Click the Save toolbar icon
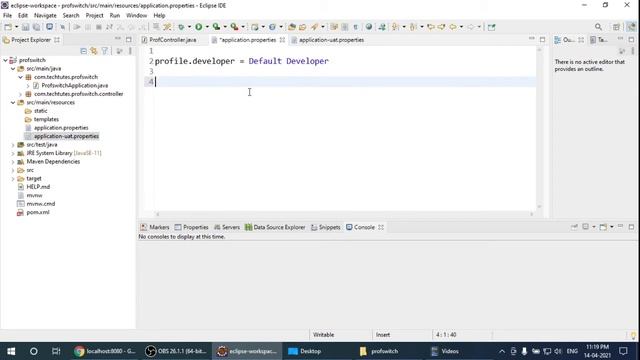Viewport: 640px width, 360px height. coord(26,27)
